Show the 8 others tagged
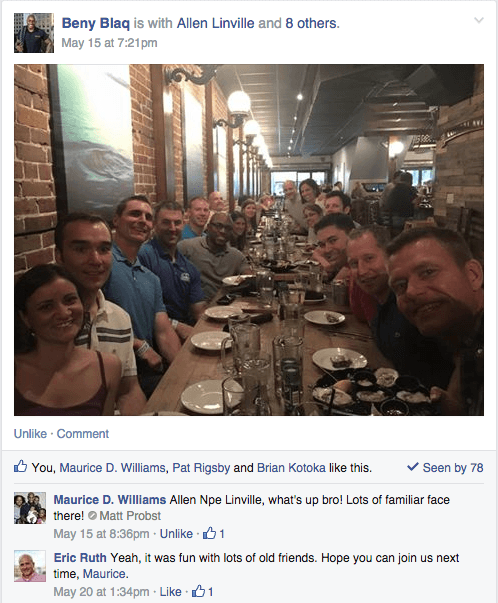The height and width of the screenshot is (603, 498). point(311,23)
